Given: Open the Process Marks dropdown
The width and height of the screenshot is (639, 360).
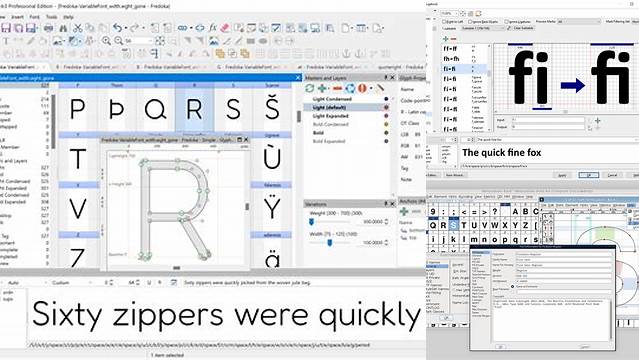Looking at the screenshot, I should (x=579, y=21).
